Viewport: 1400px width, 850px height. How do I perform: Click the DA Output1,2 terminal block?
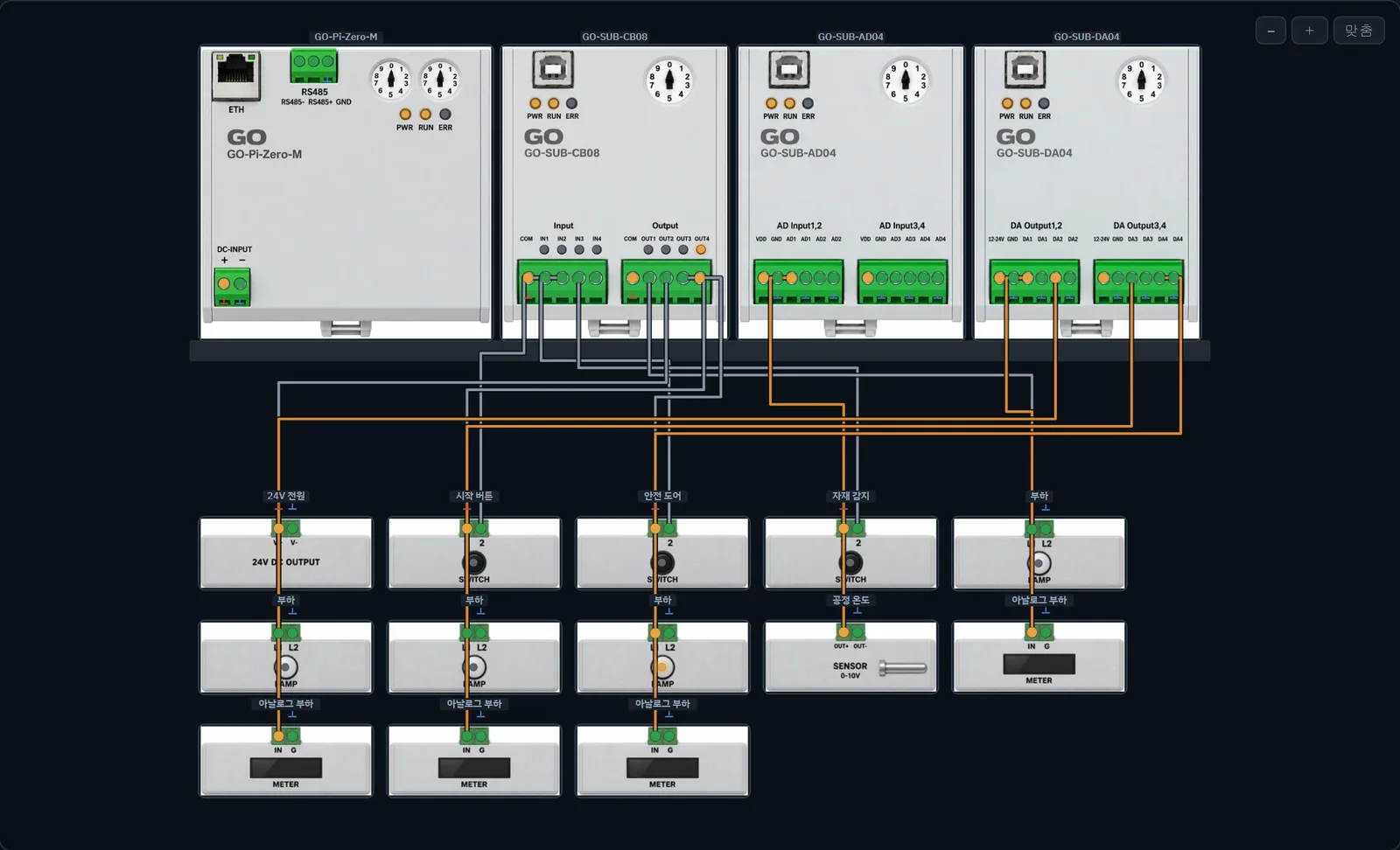click(1034, 282)
